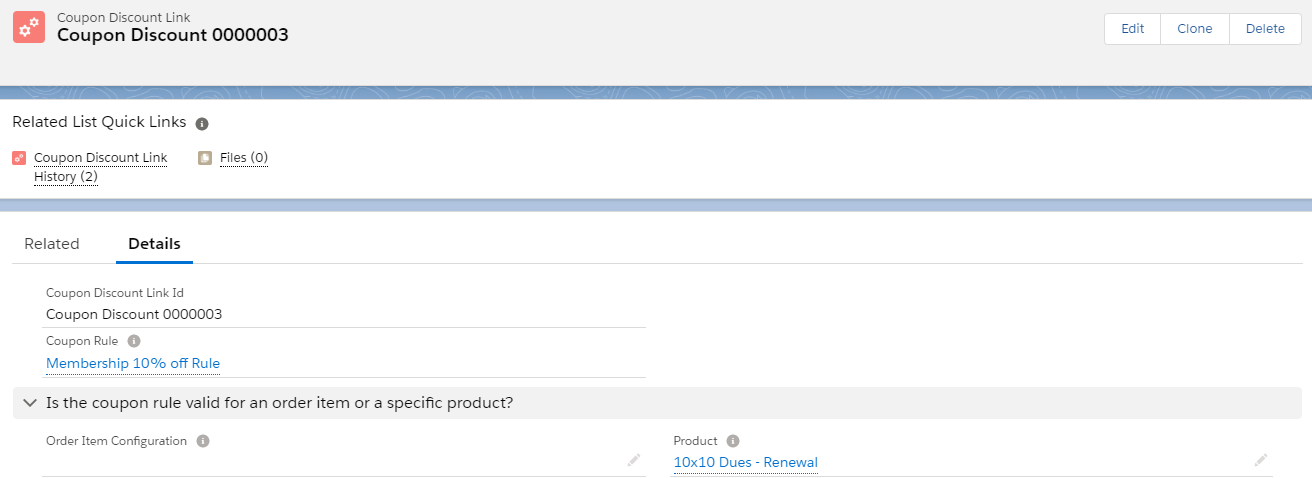Image resolution: width=1312 pixels, height=478 pixels.
Task: Open the Membership 10% off Rule link
Action: (x=133, y=363)
